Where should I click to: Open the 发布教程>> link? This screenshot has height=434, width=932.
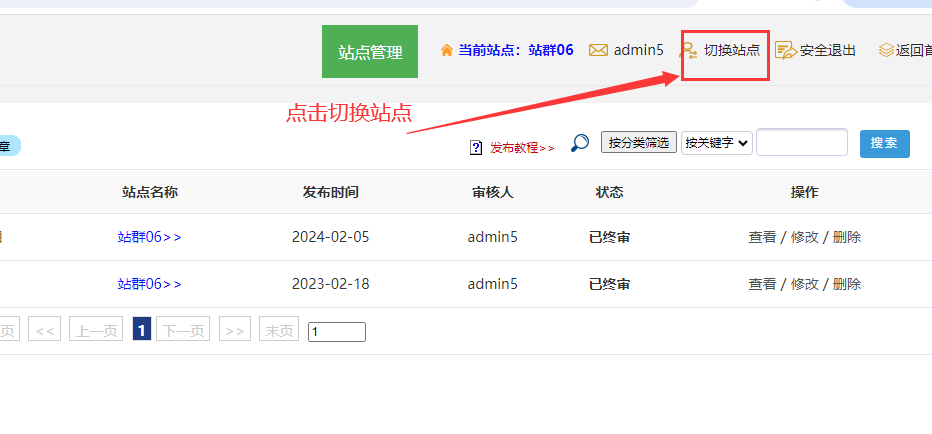click(x=521, y=148)
